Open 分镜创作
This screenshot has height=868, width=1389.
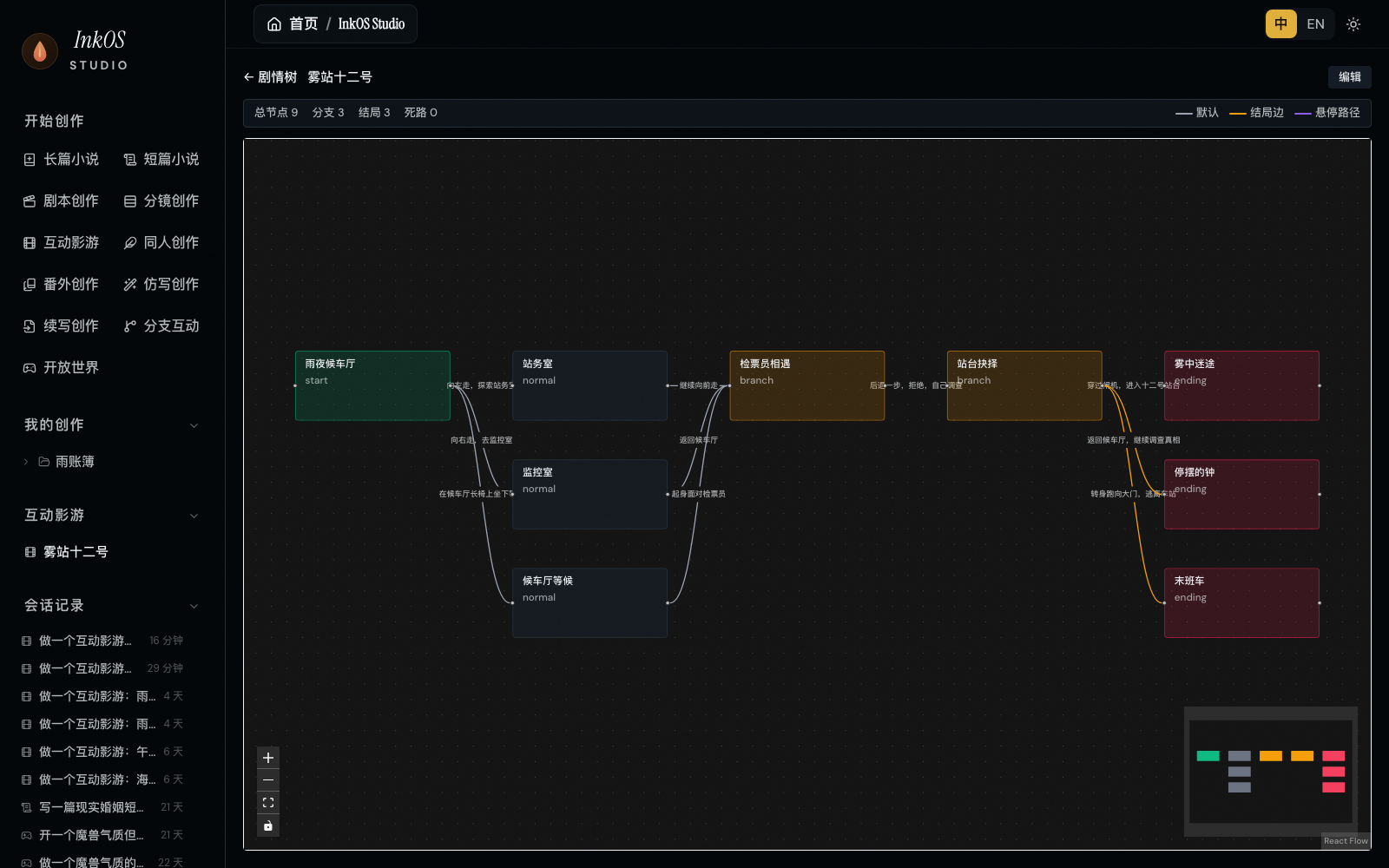click(x=161, y=201)
